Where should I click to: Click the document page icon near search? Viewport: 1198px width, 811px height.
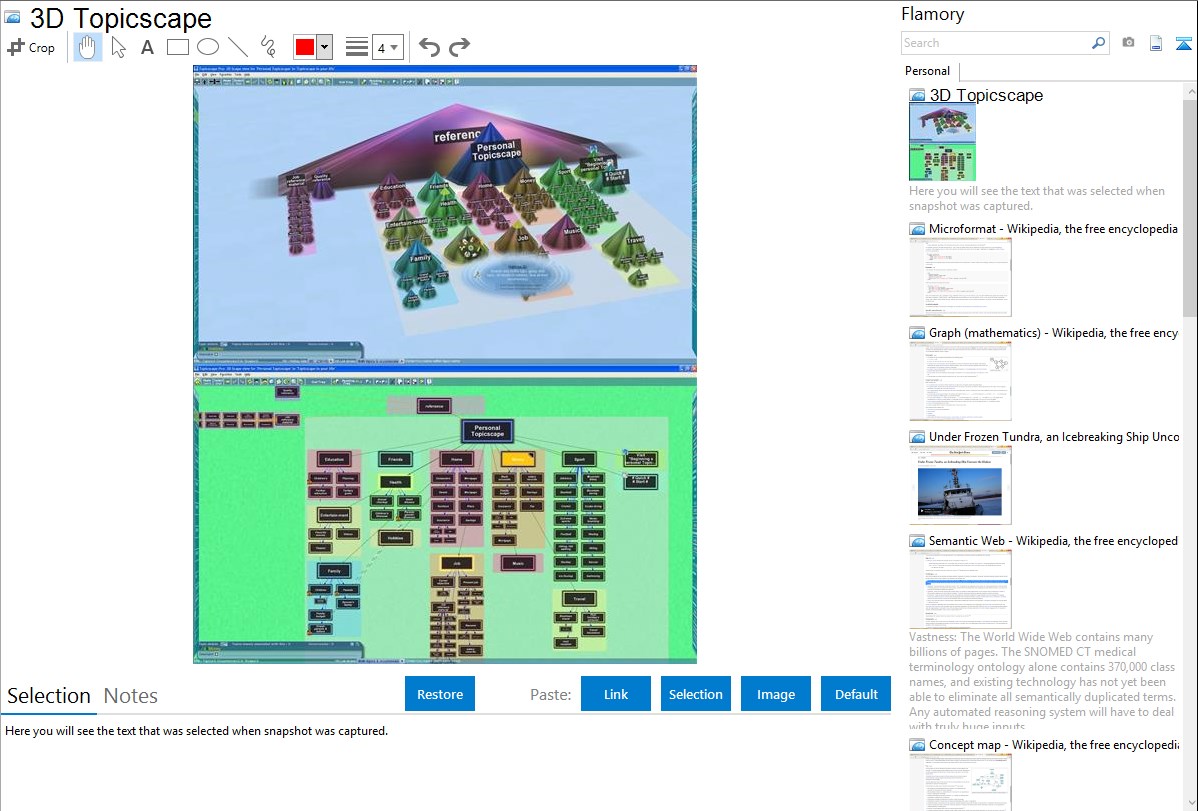click(1156, 44)
